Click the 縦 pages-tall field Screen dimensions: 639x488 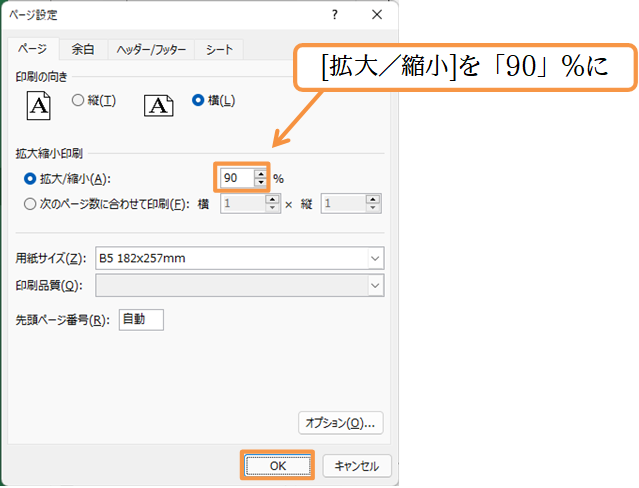[344, 203]
